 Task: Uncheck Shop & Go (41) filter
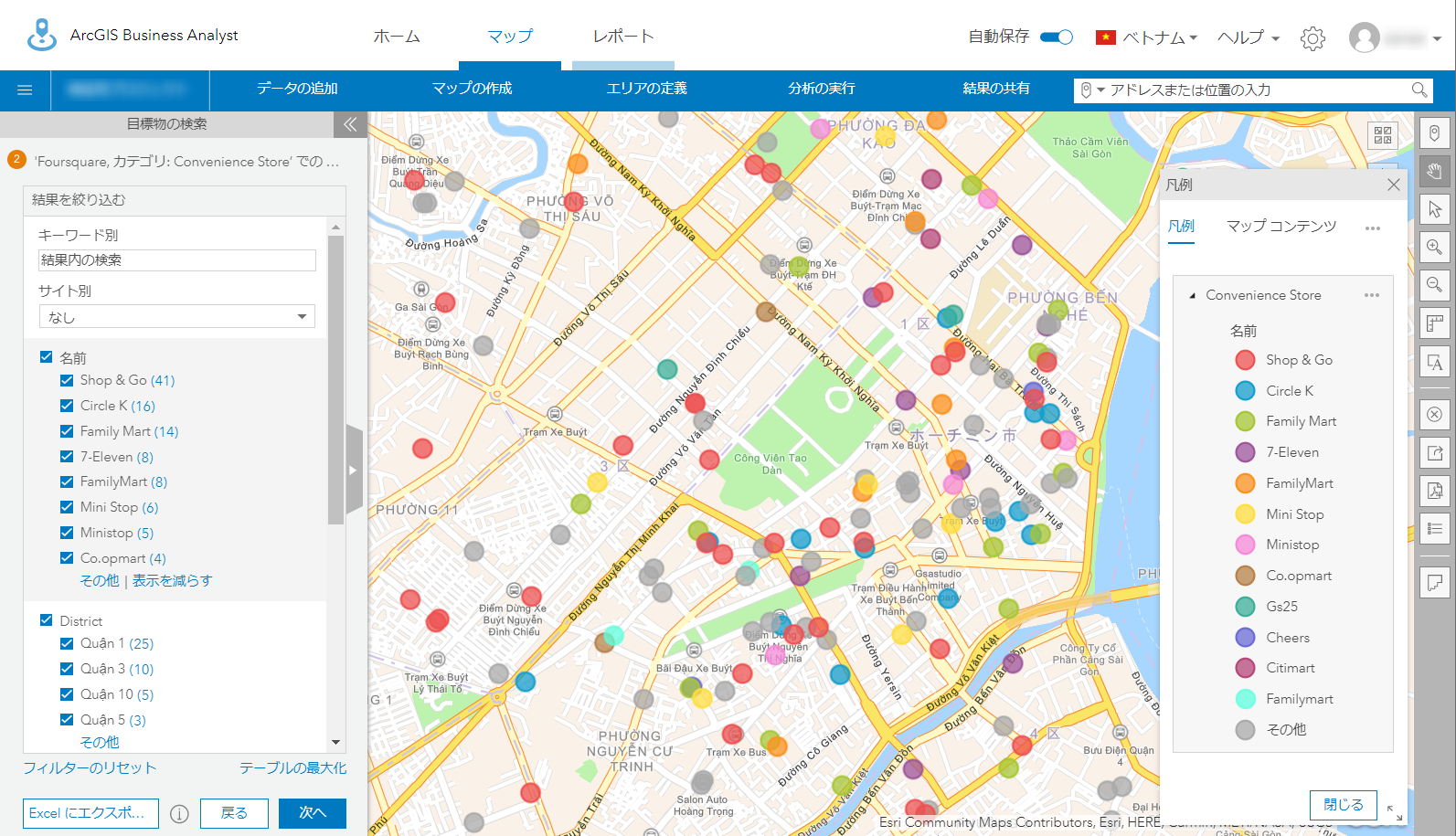tap(67, 380)
